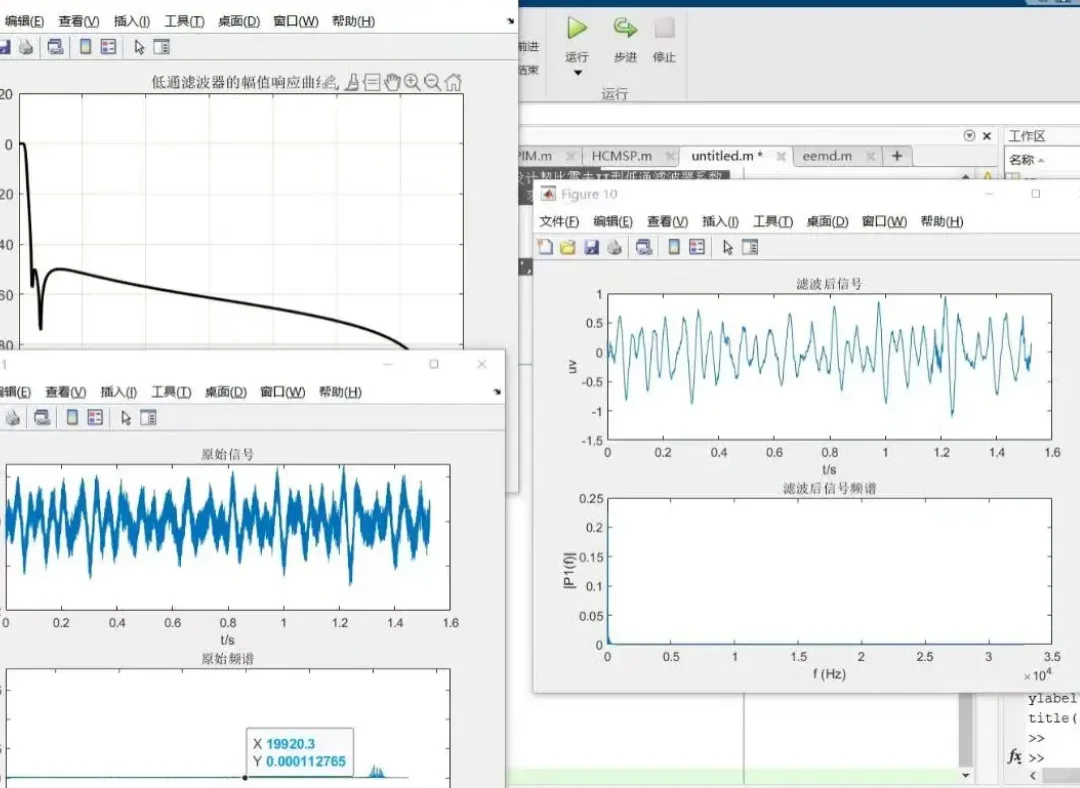Open the dropdown arrow under Run
The width and height of the screenshot is (1080, 788).
click(577, 73)
